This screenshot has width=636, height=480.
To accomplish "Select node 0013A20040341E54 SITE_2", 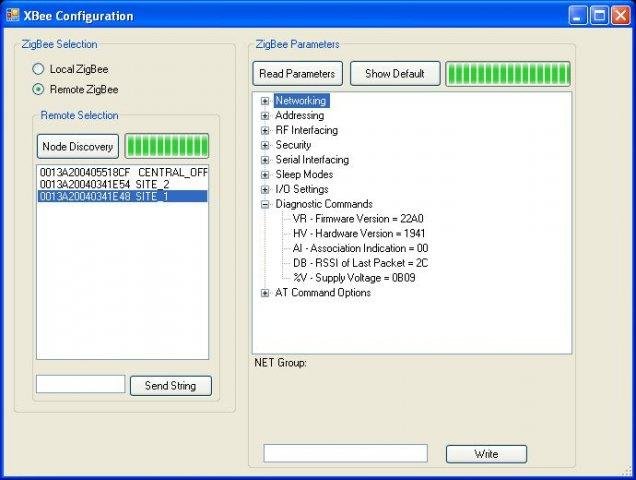I will click(122, 184).
